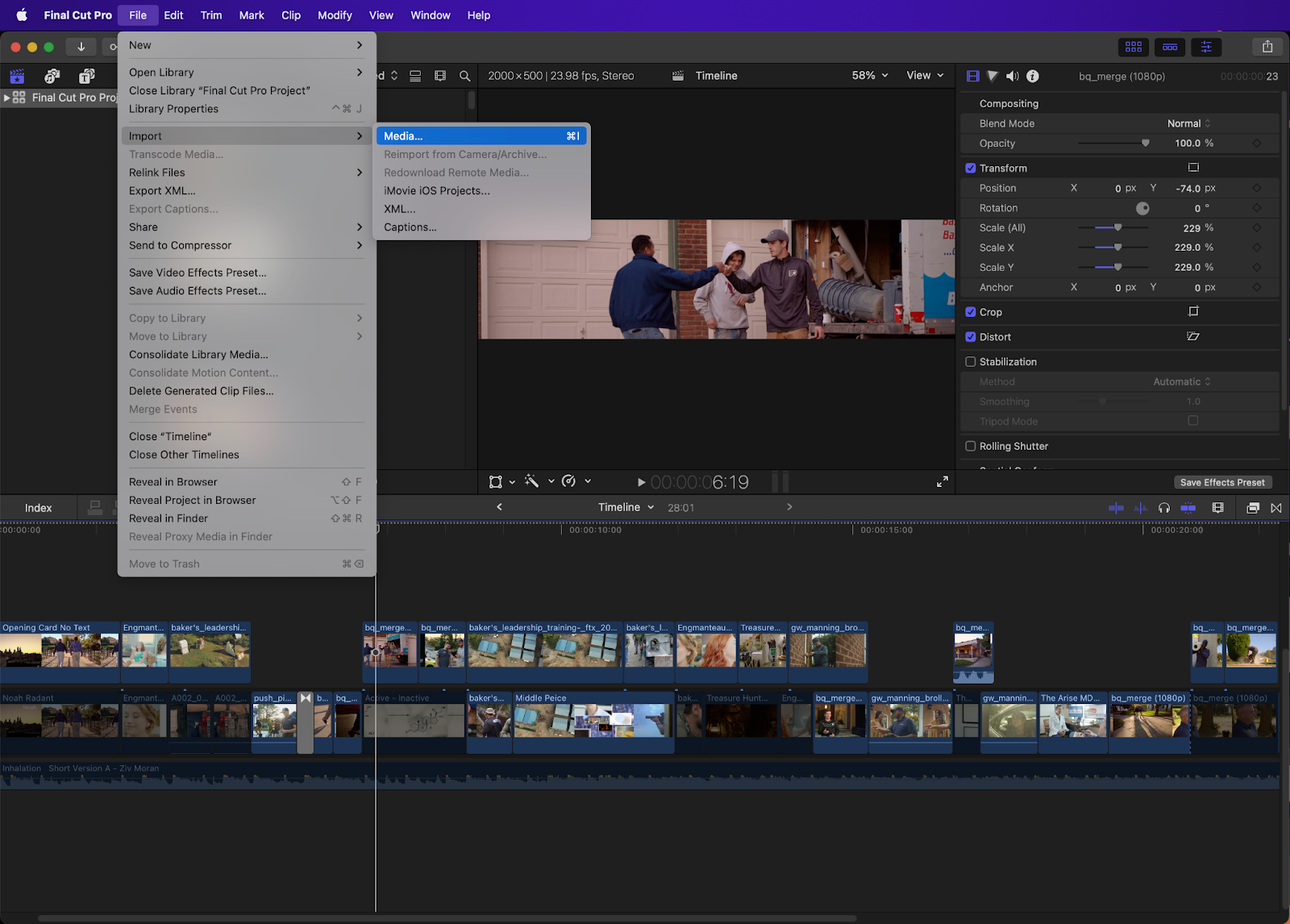Open the Transitions browser icon
This screenshot has width=1290, height=924.
pos(1276,508)
